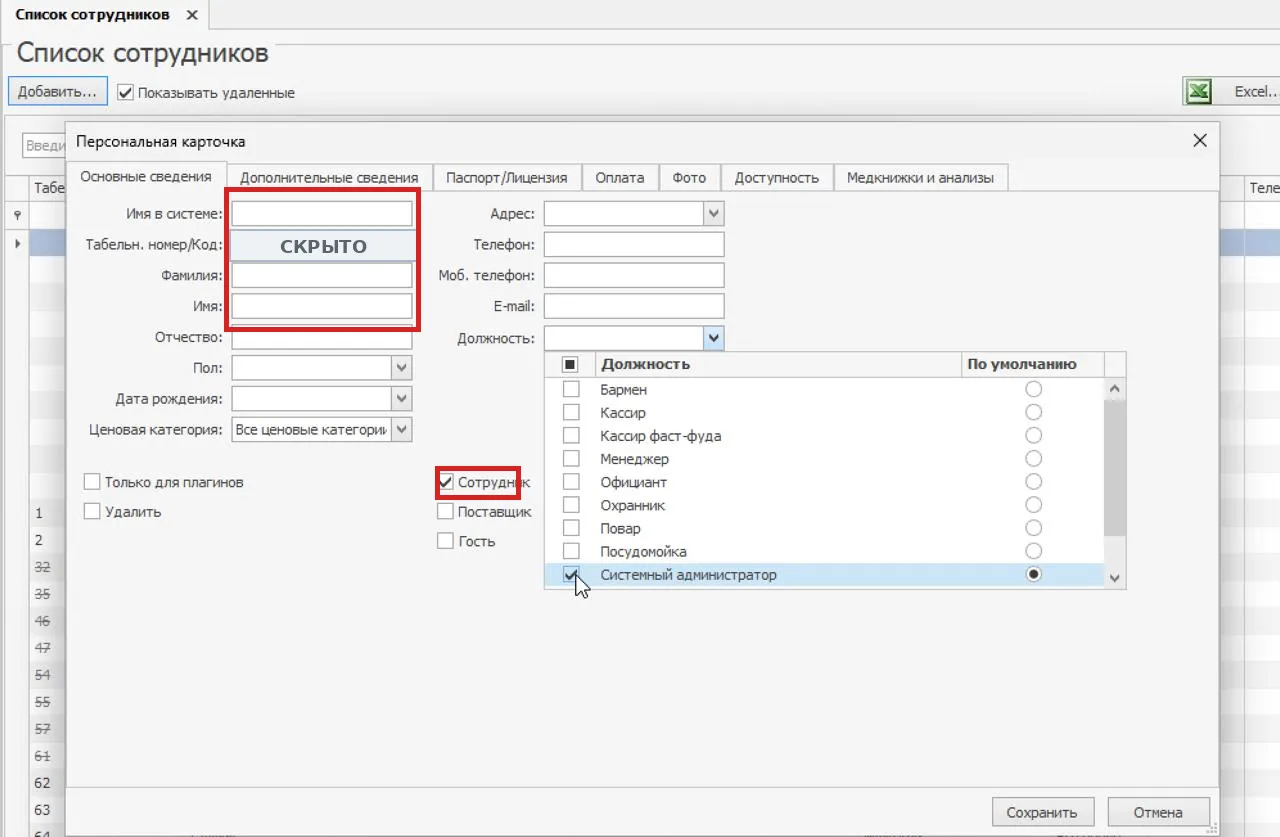1280x837 pixels.
Task: Check the Гость checkbox
Action: tap(446, 541)
